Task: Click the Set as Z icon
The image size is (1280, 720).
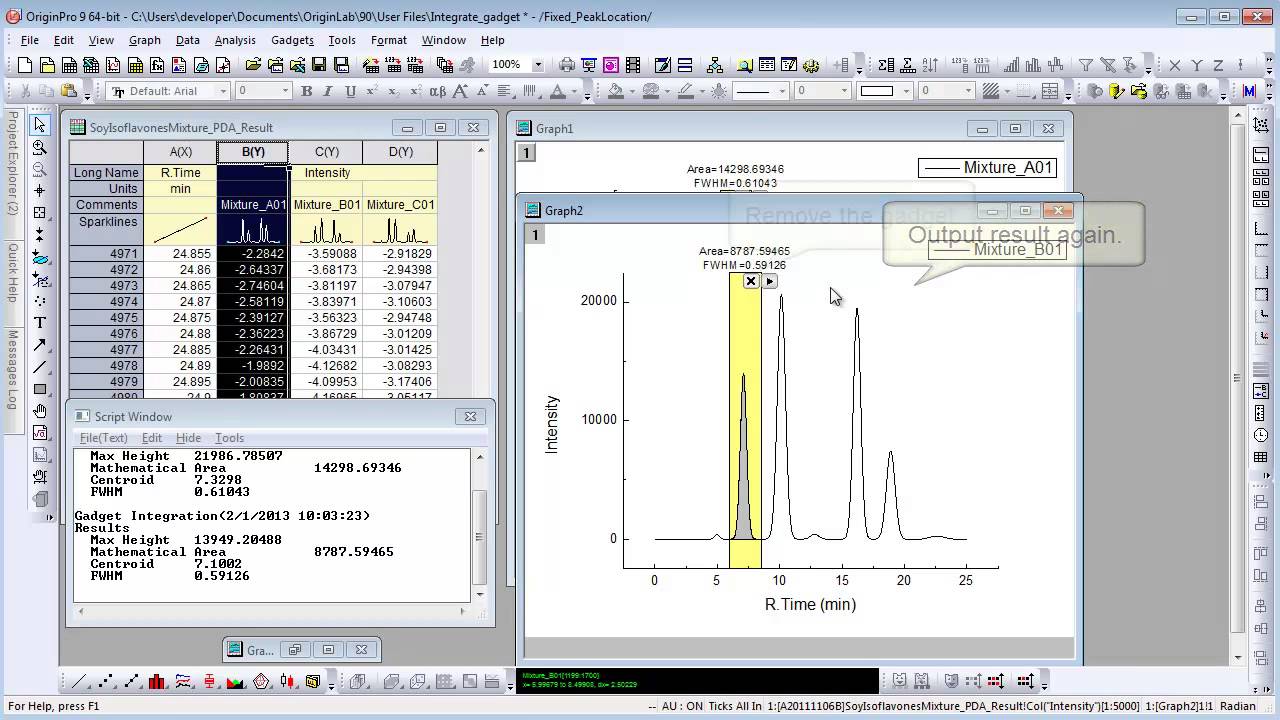Action: 1218,65
